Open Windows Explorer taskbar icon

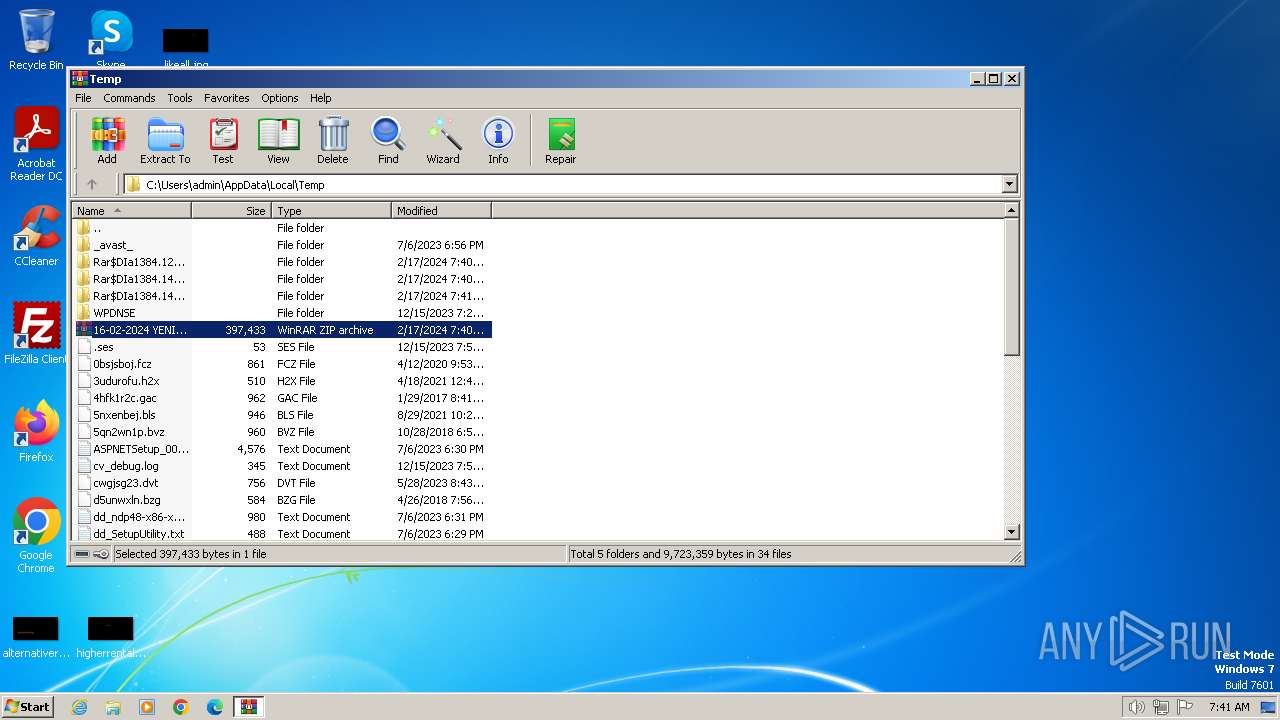click(x=113, y=707)
